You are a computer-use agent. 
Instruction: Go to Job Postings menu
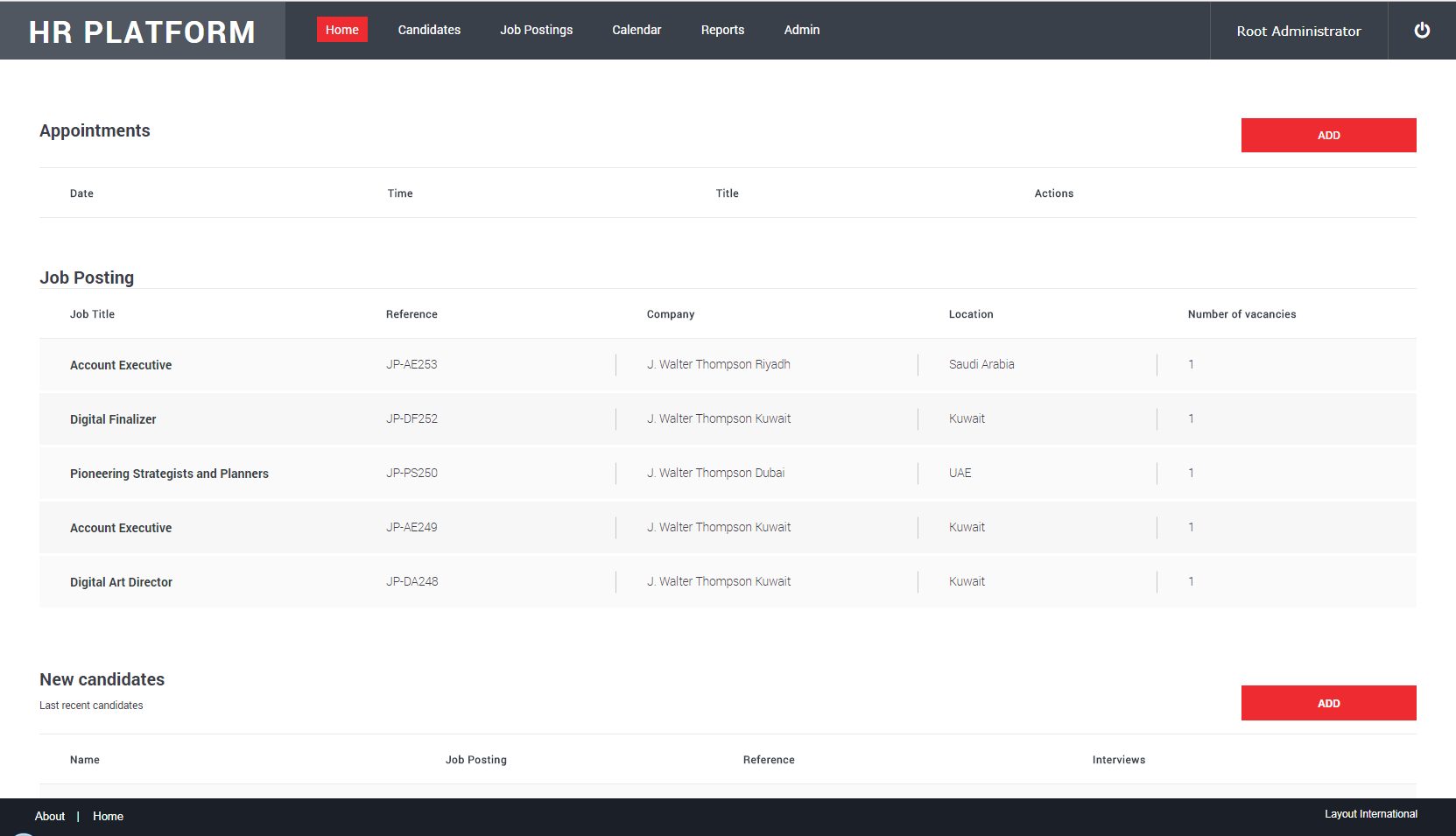tap(537, 30)
